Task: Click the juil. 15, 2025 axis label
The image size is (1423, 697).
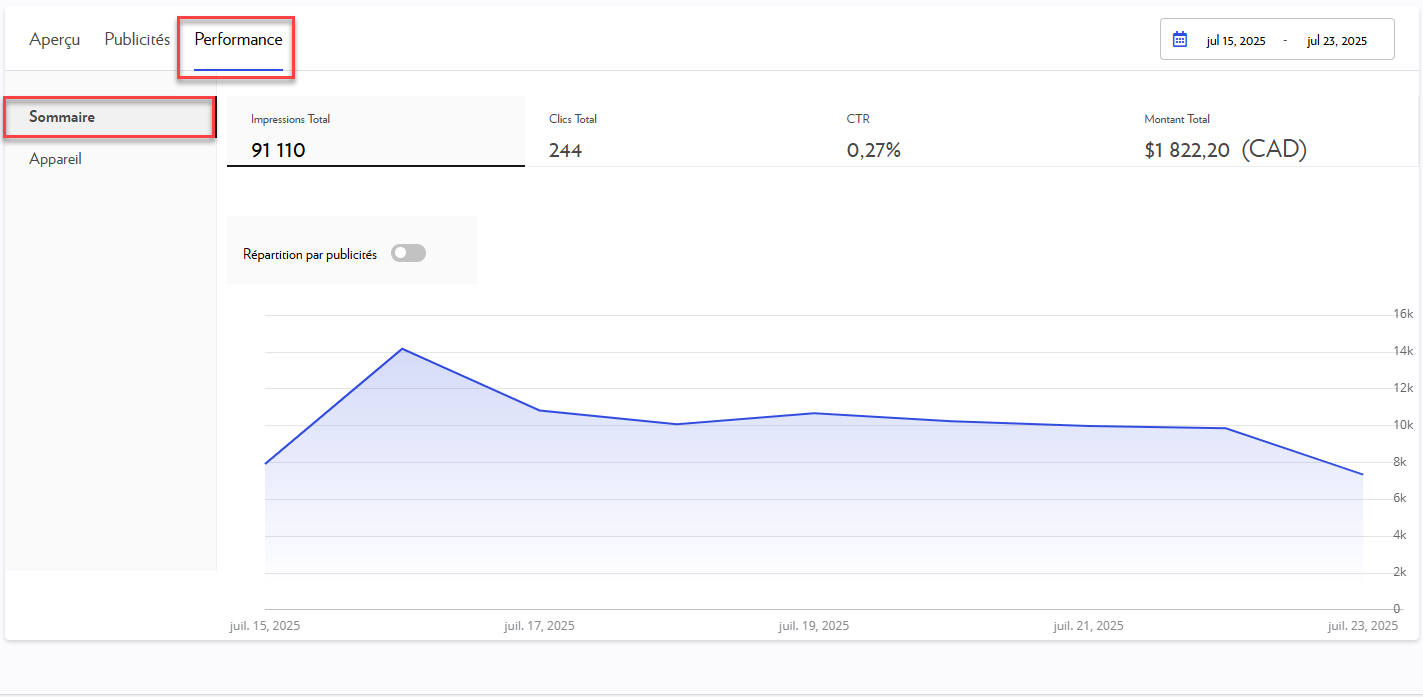Action: point(265,626)
